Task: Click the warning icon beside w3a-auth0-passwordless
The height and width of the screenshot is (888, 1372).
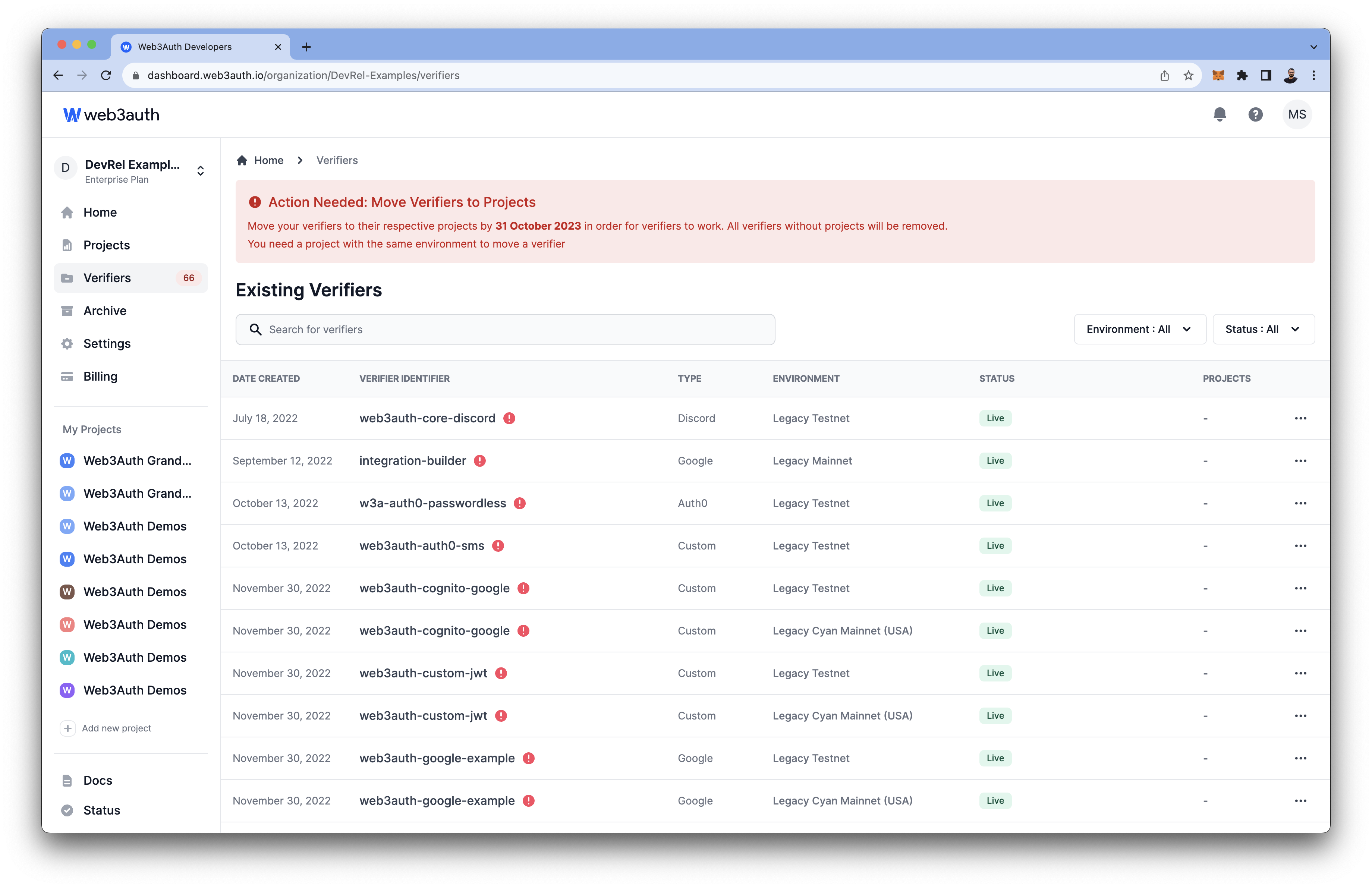Action: point(519,503)
